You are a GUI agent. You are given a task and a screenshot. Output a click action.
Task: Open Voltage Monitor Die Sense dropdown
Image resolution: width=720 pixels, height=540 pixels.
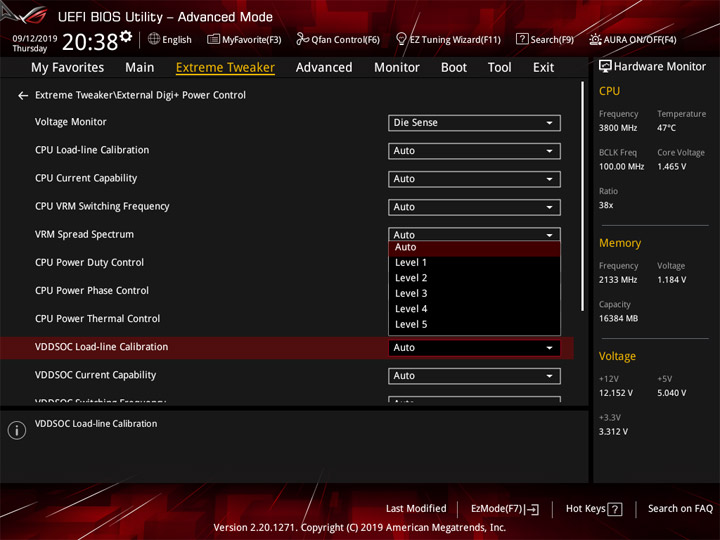coord(474,123)
